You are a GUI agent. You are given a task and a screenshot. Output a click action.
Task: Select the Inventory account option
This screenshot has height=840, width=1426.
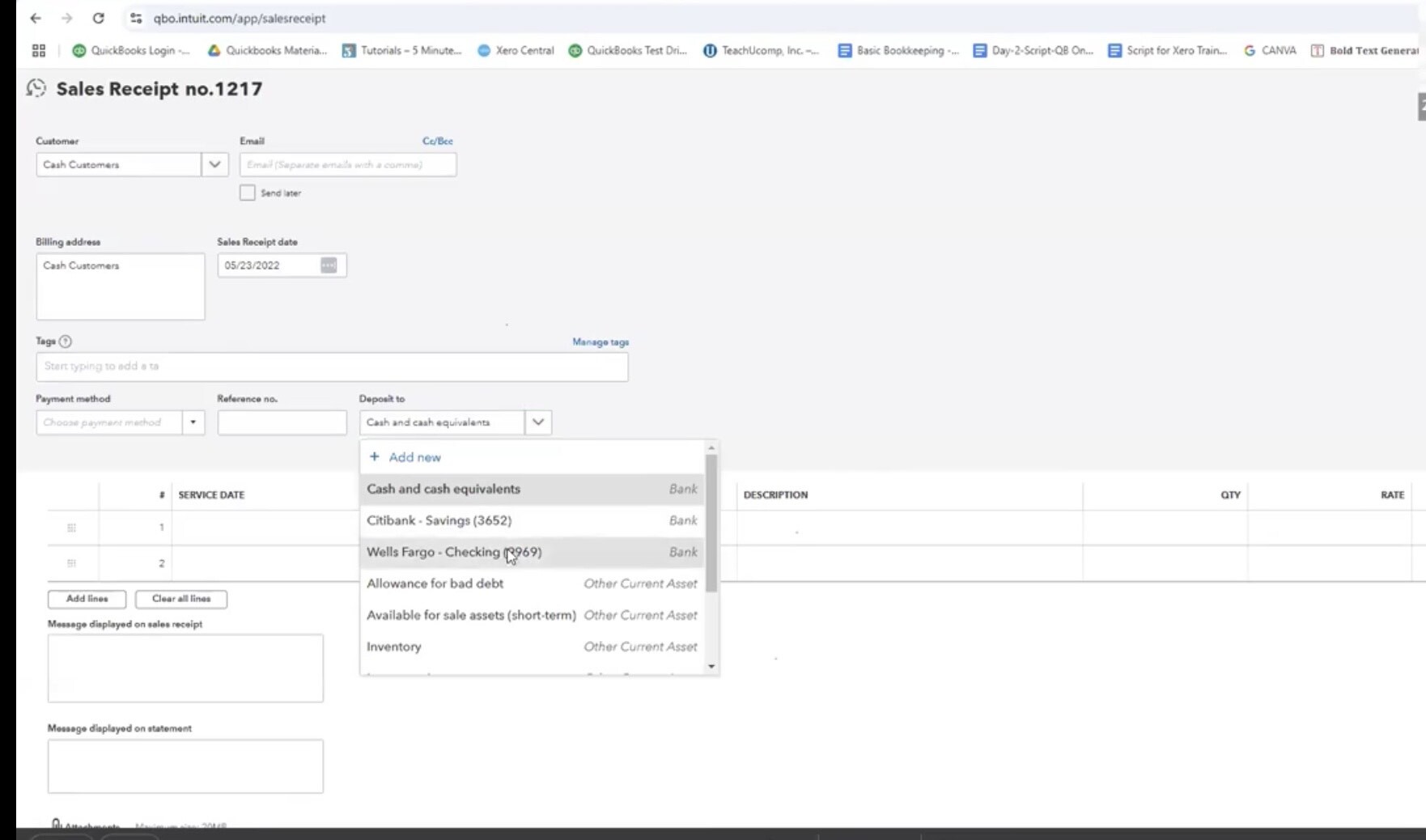[532, 647]
